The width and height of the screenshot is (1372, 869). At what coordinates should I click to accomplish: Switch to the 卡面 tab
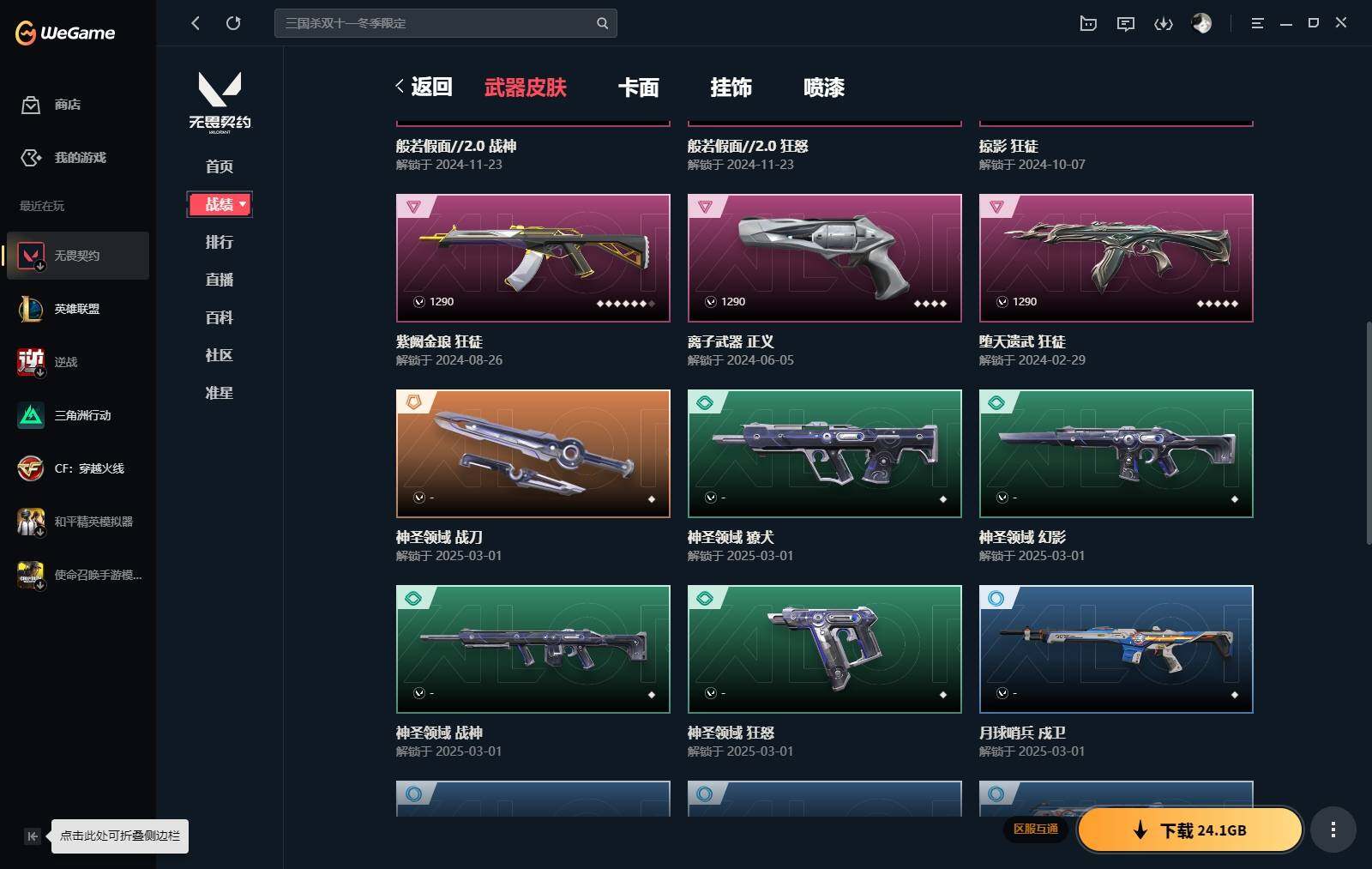[x=639, y=88]
